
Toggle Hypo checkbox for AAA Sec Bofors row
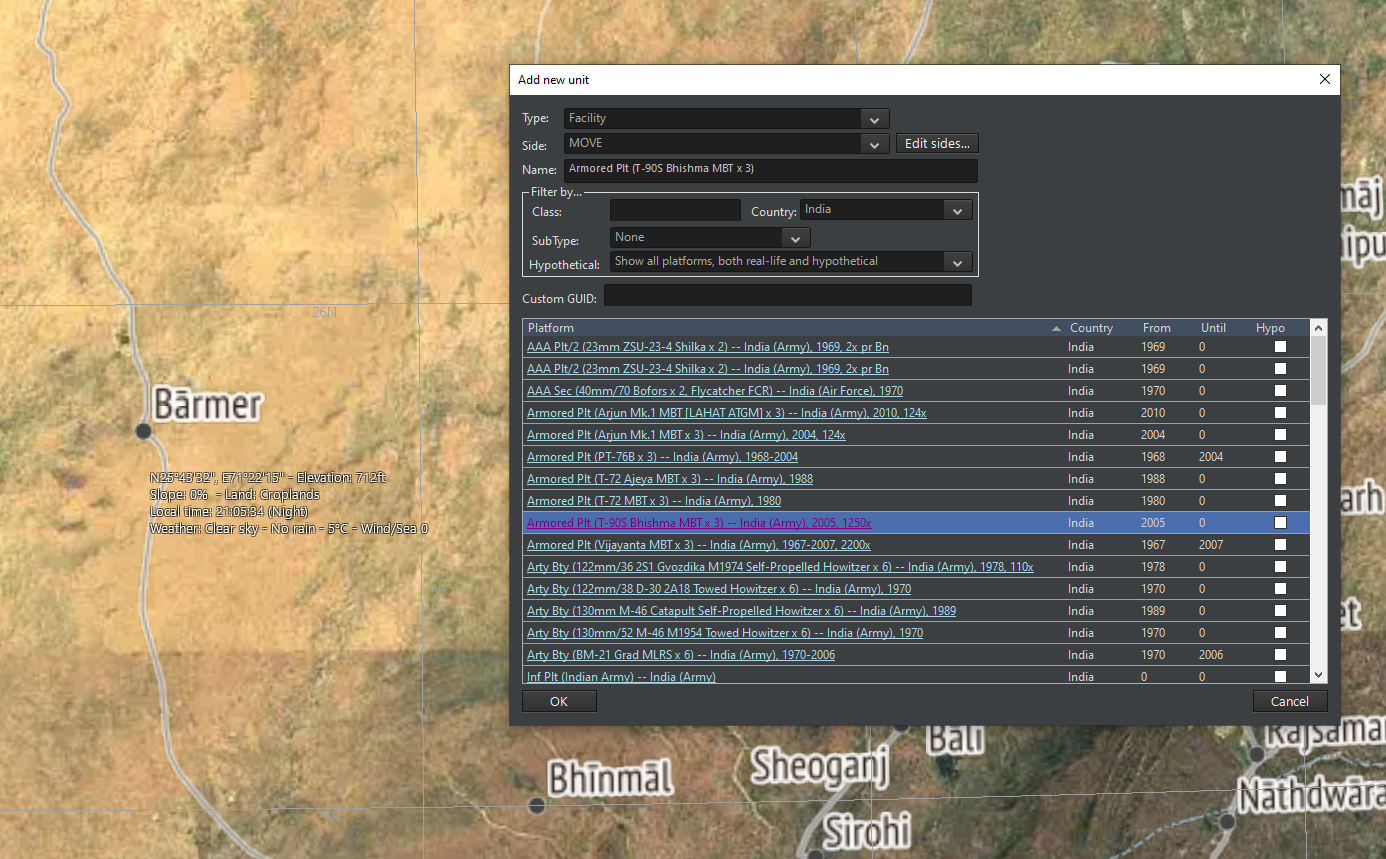tap(1280, 391)
